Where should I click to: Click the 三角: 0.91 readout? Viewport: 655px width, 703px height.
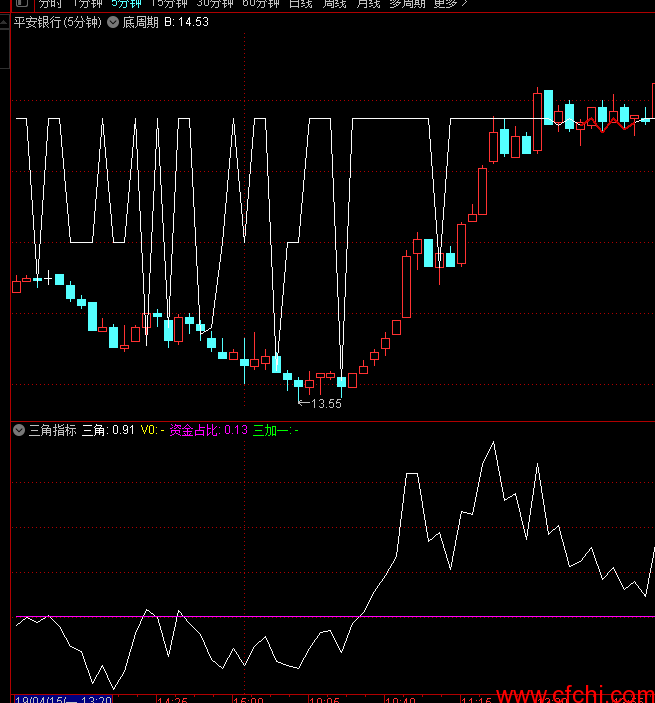coord(108,430)
